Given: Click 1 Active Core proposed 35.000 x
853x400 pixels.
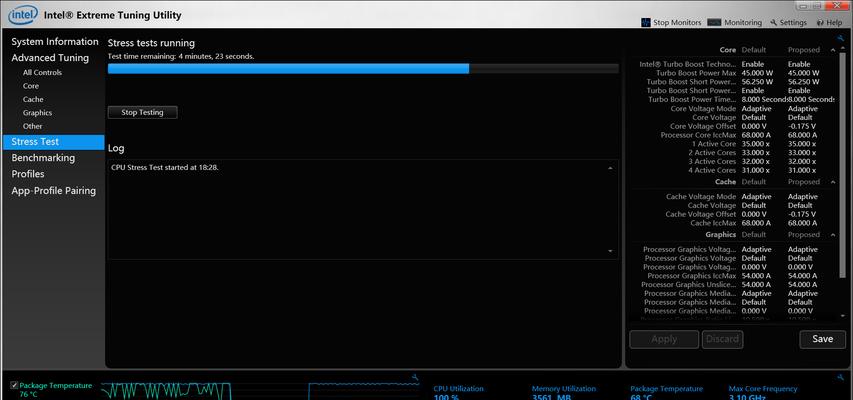Looking at the screenshot, I should (802, 144).
